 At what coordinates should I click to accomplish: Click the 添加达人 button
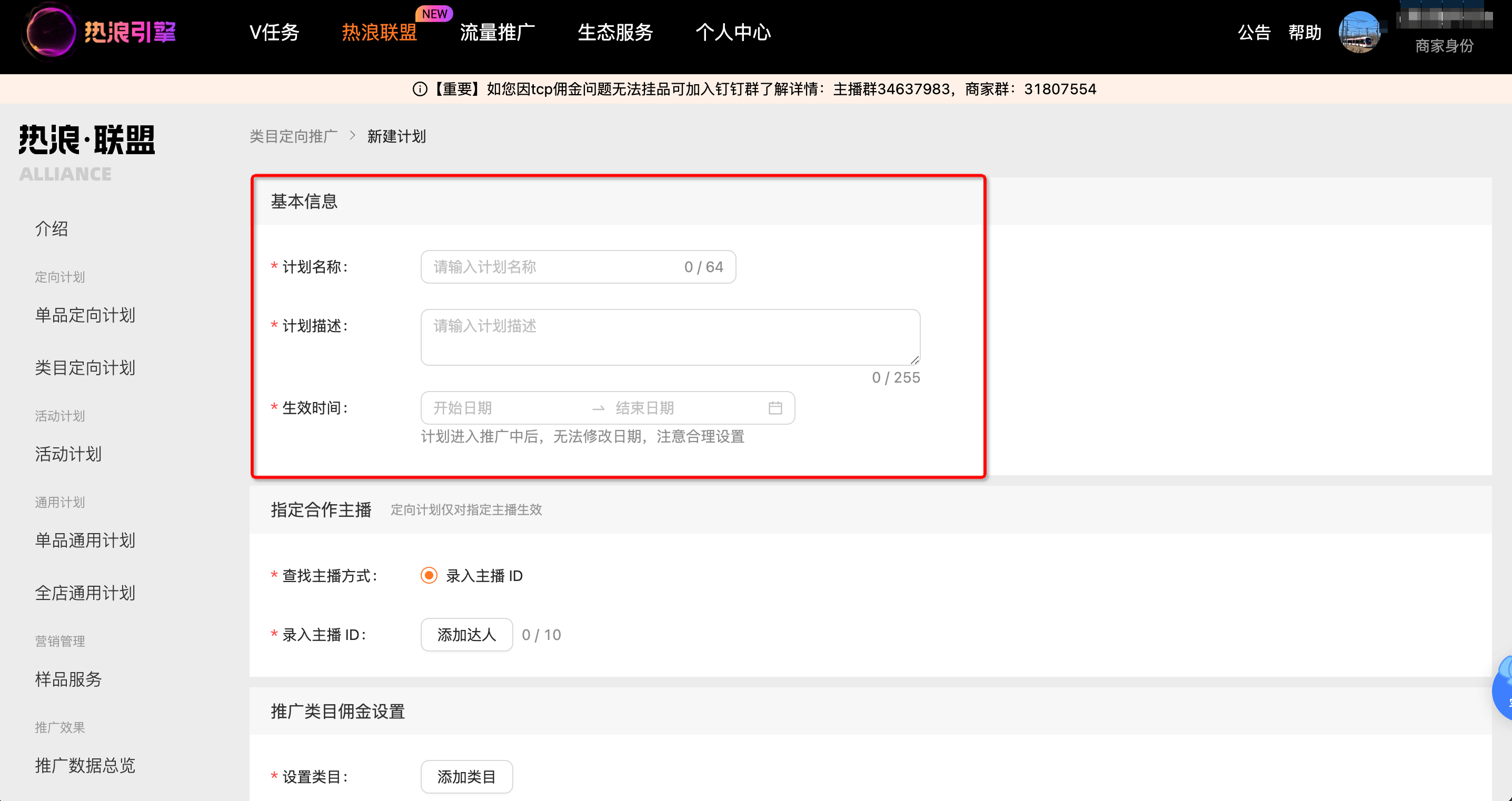click(466, 635)
